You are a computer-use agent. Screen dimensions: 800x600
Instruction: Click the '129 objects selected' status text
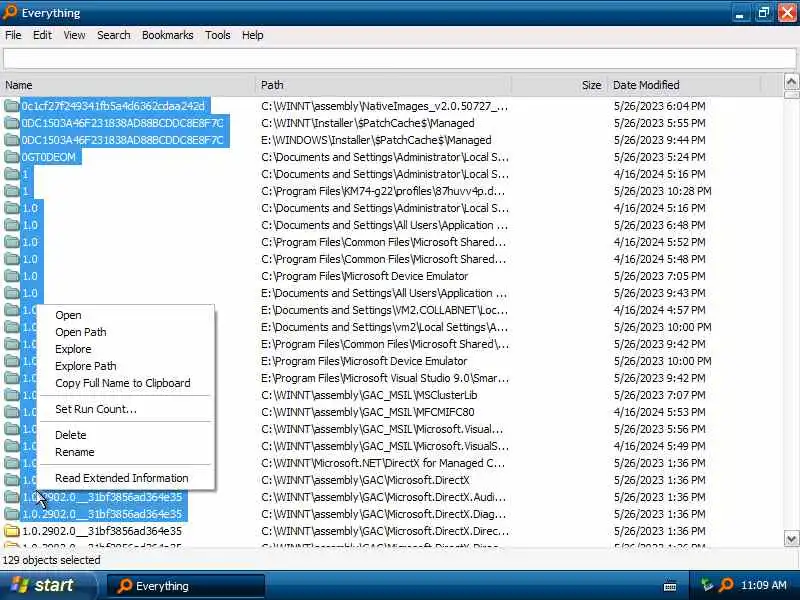[52, 560]
